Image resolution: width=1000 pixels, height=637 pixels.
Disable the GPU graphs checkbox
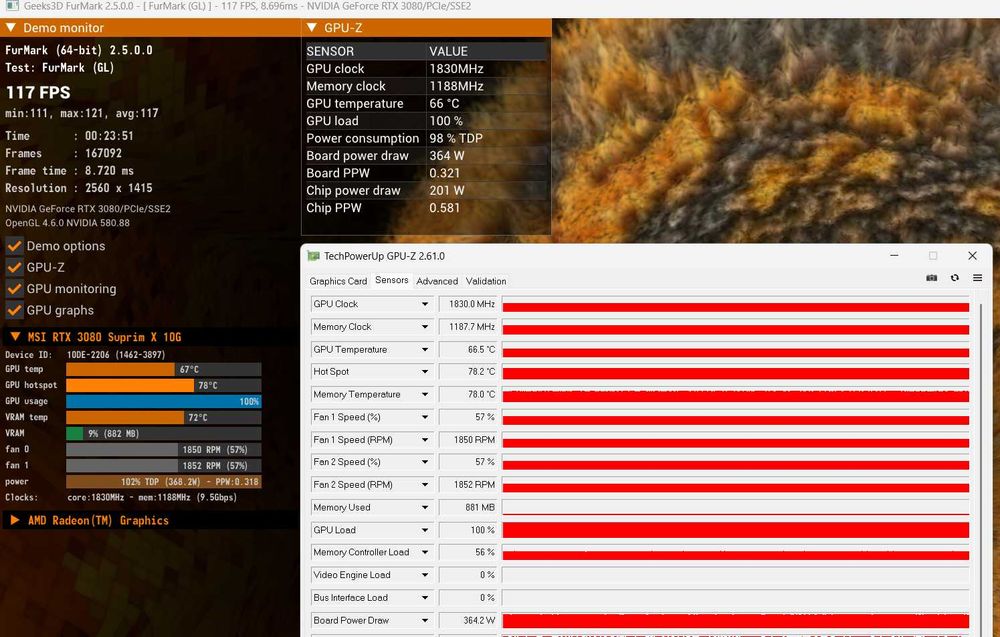tap(14, 311)
